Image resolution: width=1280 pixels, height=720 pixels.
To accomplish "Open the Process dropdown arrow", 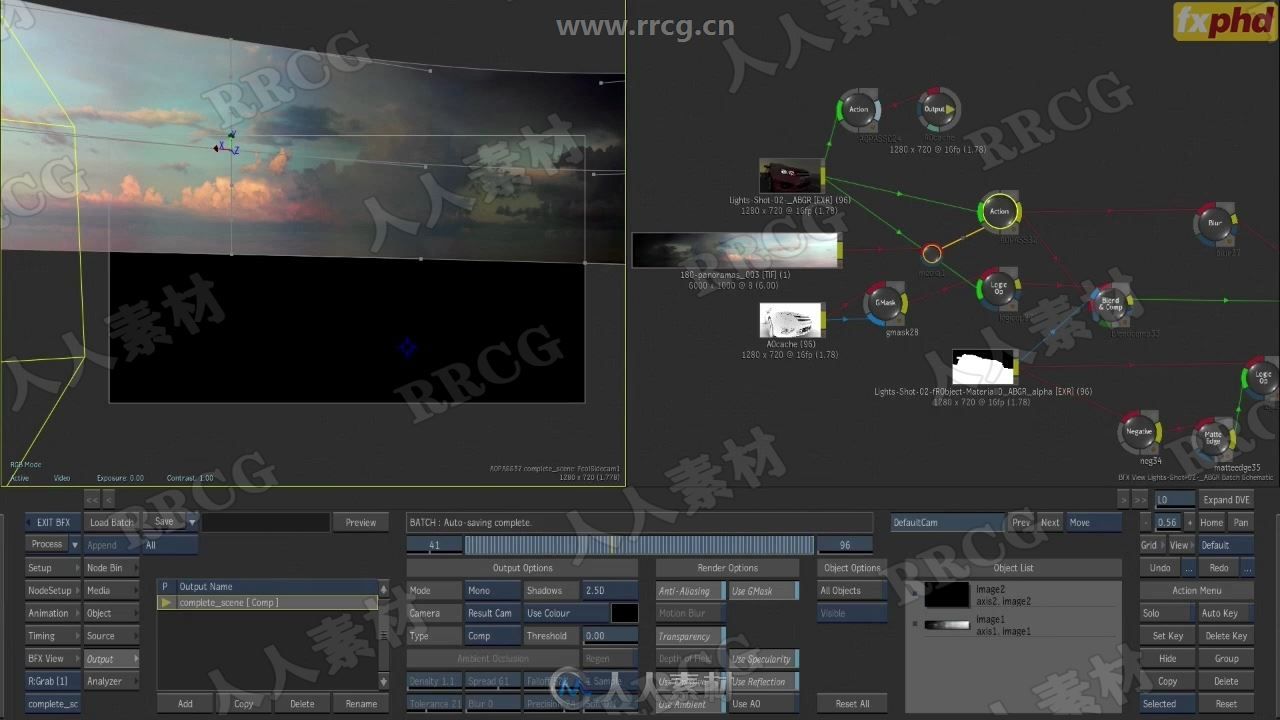I will click(74, 545).
